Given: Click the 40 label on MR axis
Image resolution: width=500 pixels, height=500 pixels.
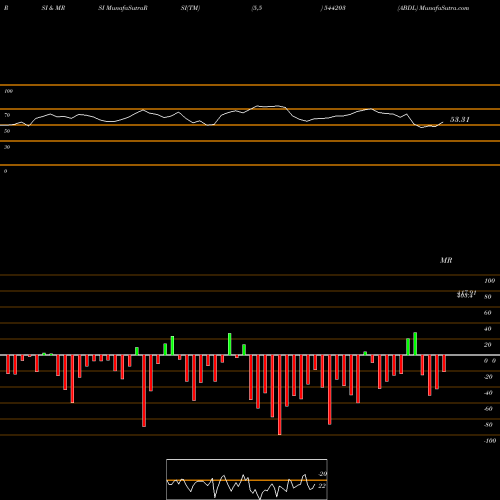Looking at the screenshot, I should [488, 329].
